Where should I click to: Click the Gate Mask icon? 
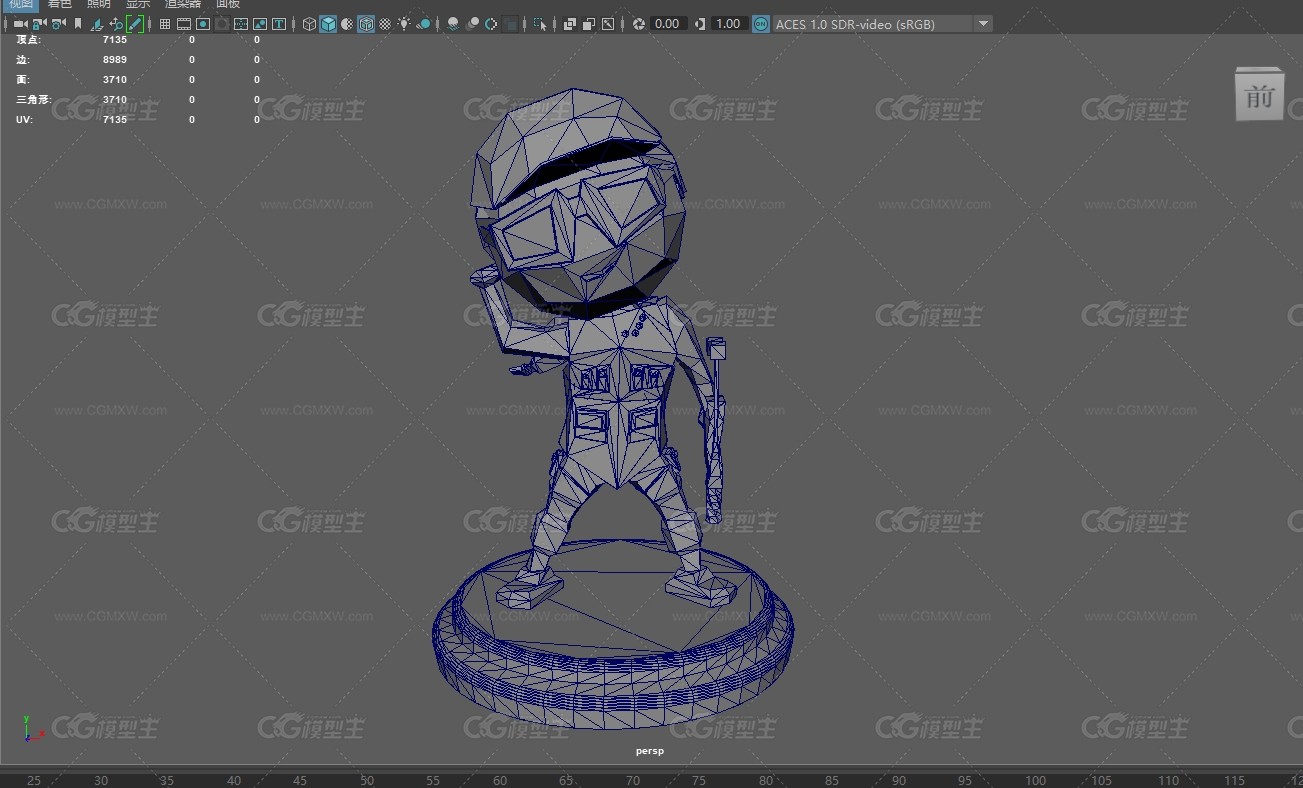coord(222,24)
